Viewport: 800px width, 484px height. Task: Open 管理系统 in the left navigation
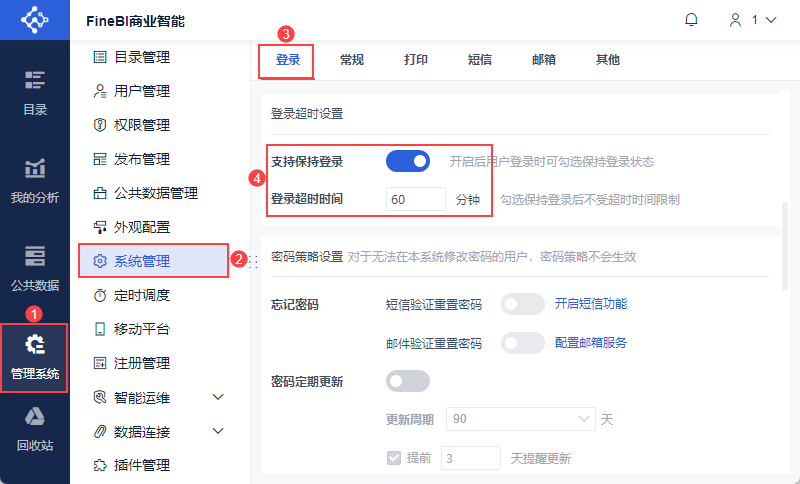(35, 357)
